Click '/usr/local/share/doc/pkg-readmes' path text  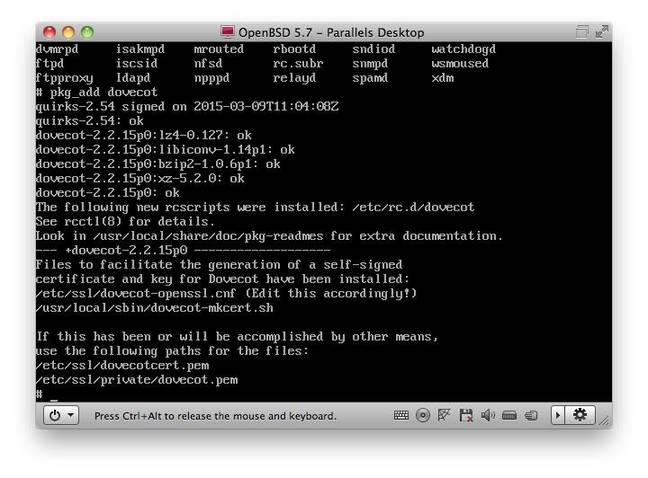coord(208,236)
